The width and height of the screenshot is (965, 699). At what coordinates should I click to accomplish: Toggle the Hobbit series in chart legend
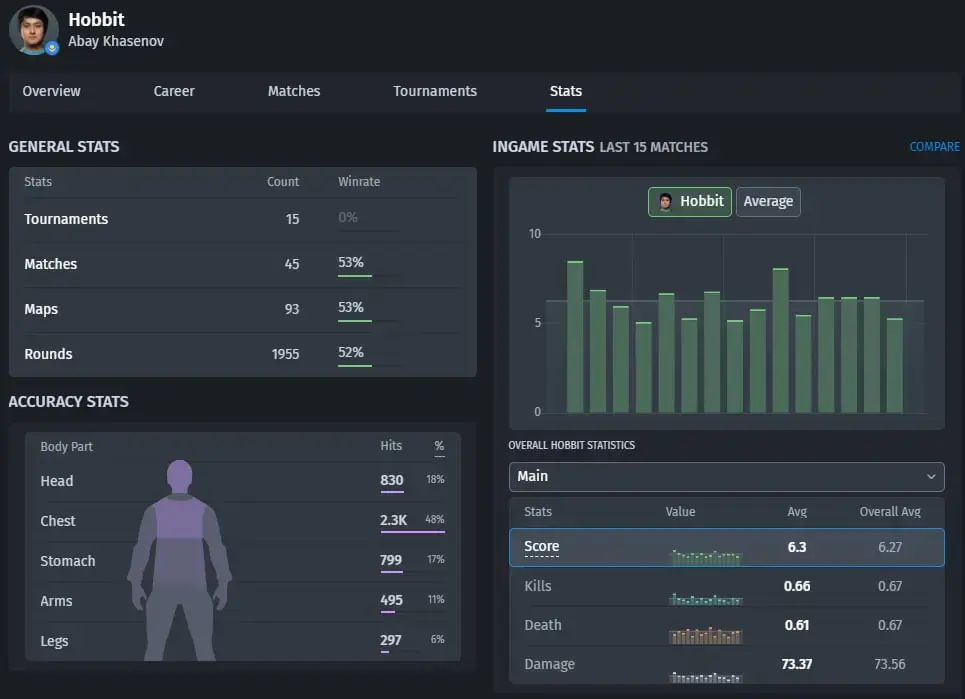click(690, 202)
